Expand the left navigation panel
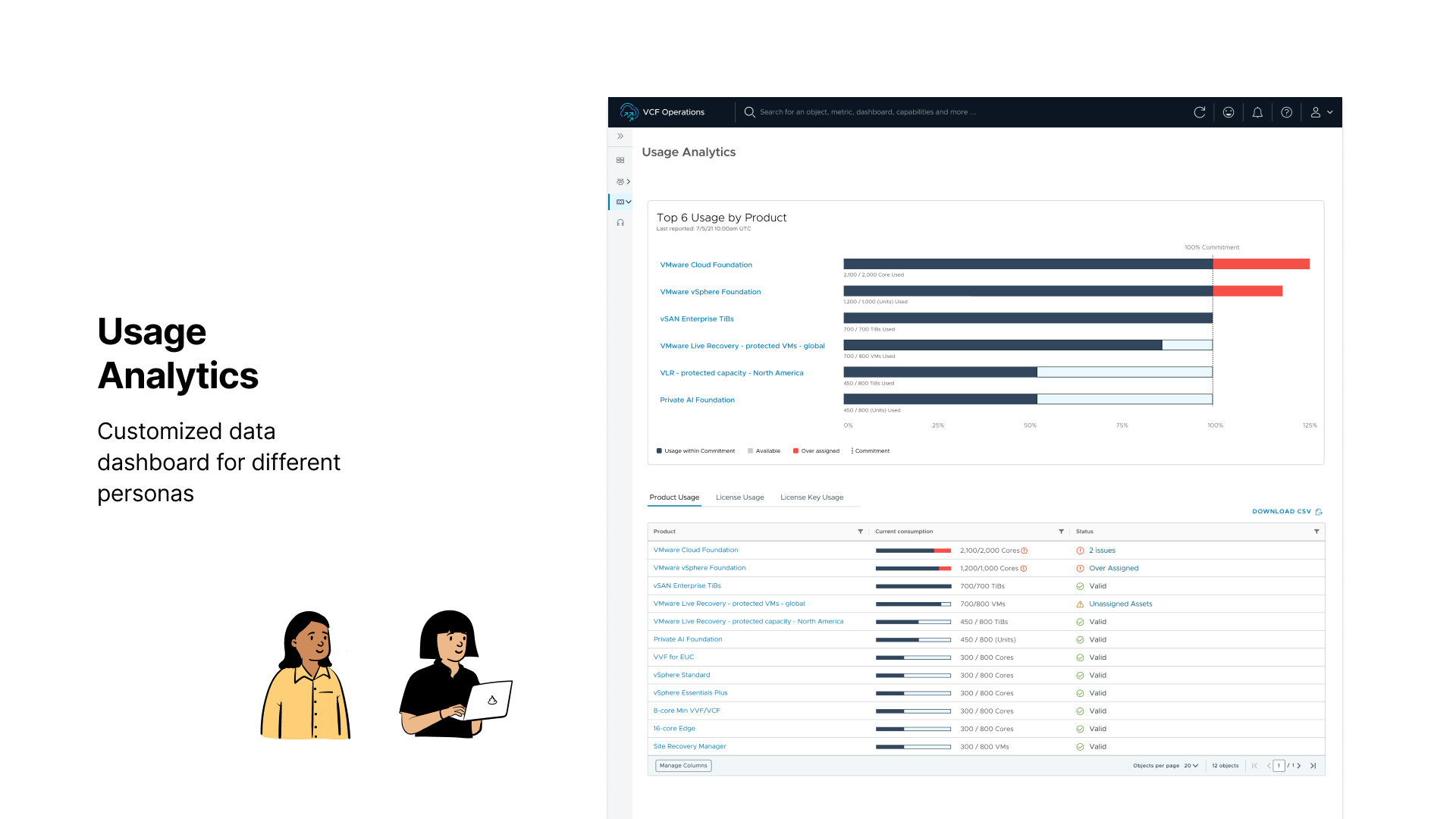The width and height of the screenshot is (1456, 819). tap(620, 136)
